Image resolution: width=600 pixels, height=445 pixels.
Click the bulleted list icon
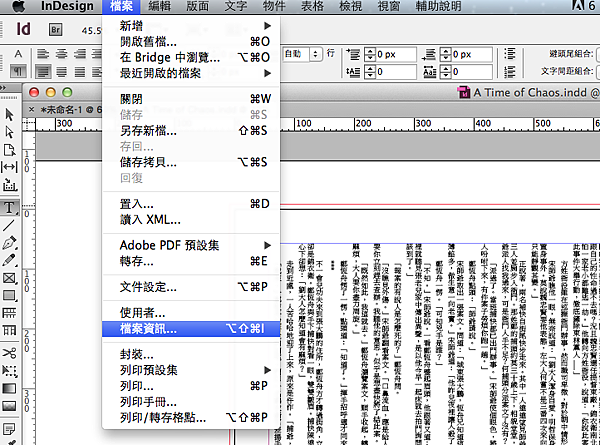510,54
